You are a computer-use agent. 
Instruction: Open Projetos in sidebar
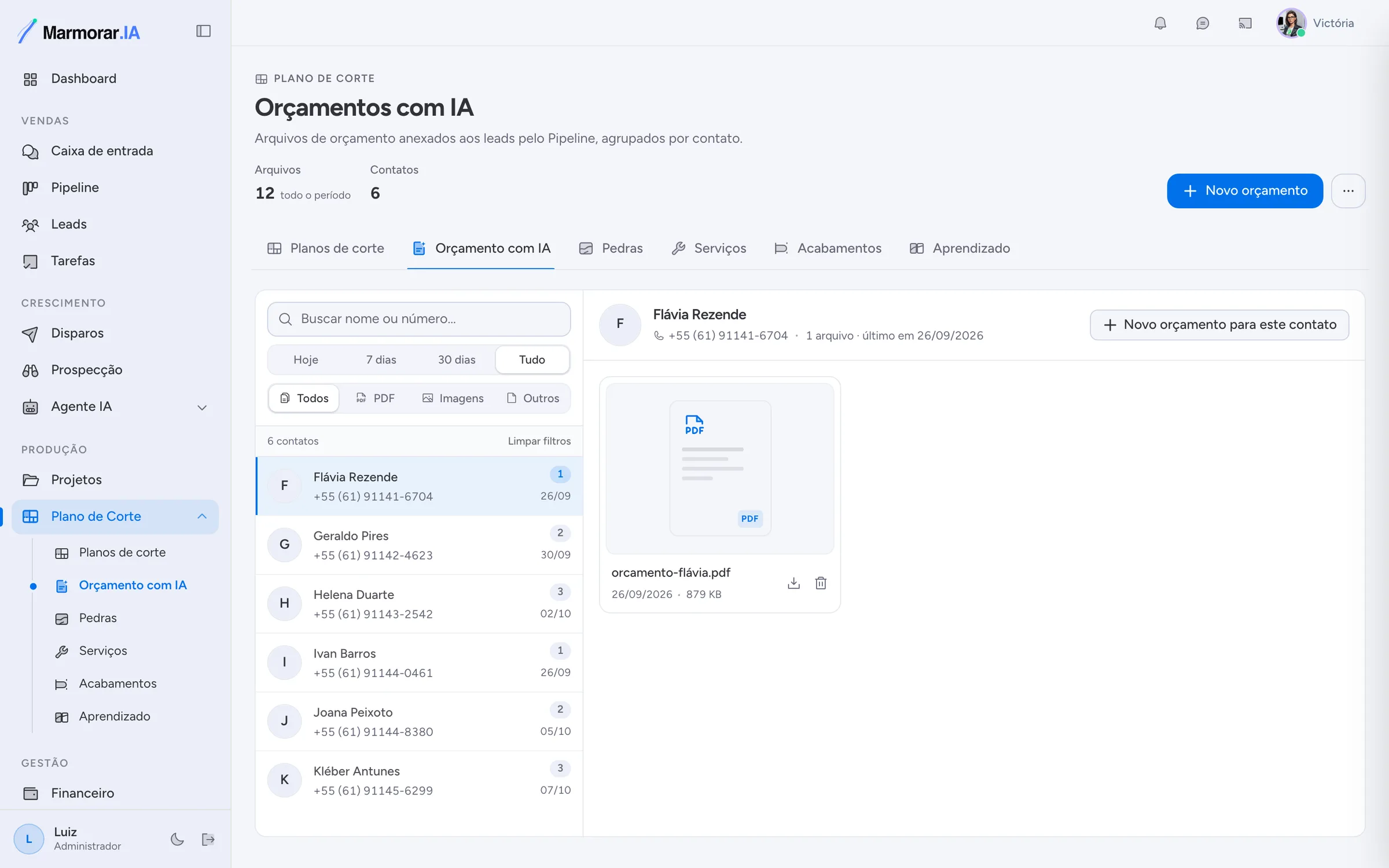(116, 480)
